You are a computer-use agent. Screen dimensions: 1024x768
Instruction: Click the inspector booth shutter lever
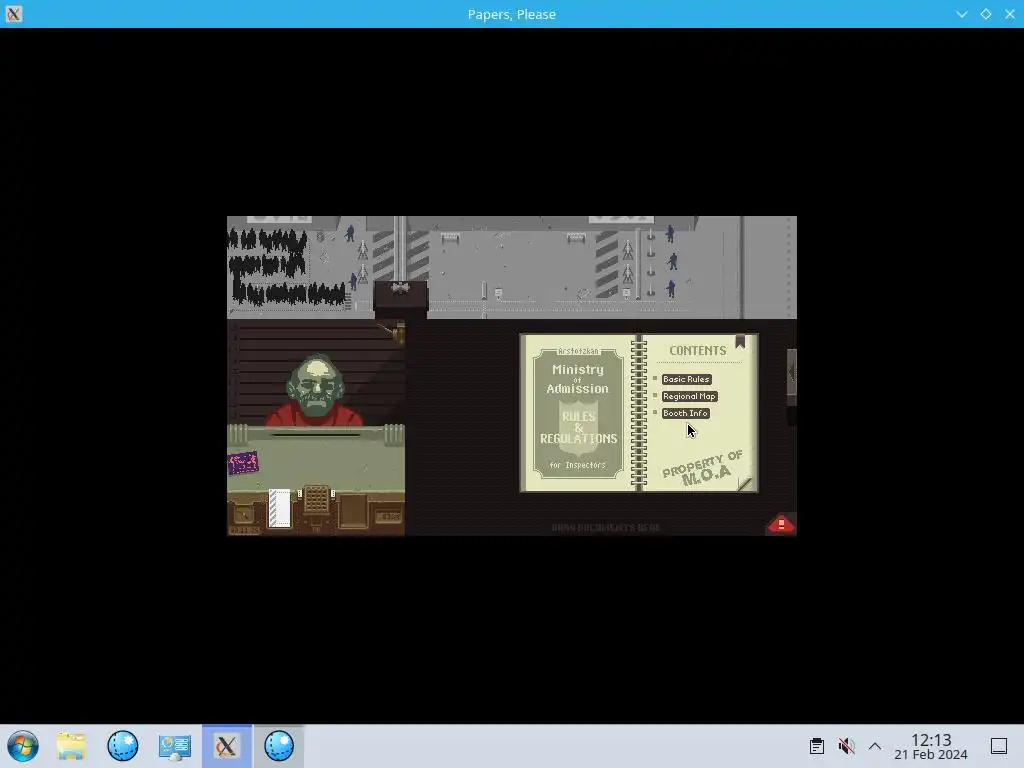(x=398, y=332)
